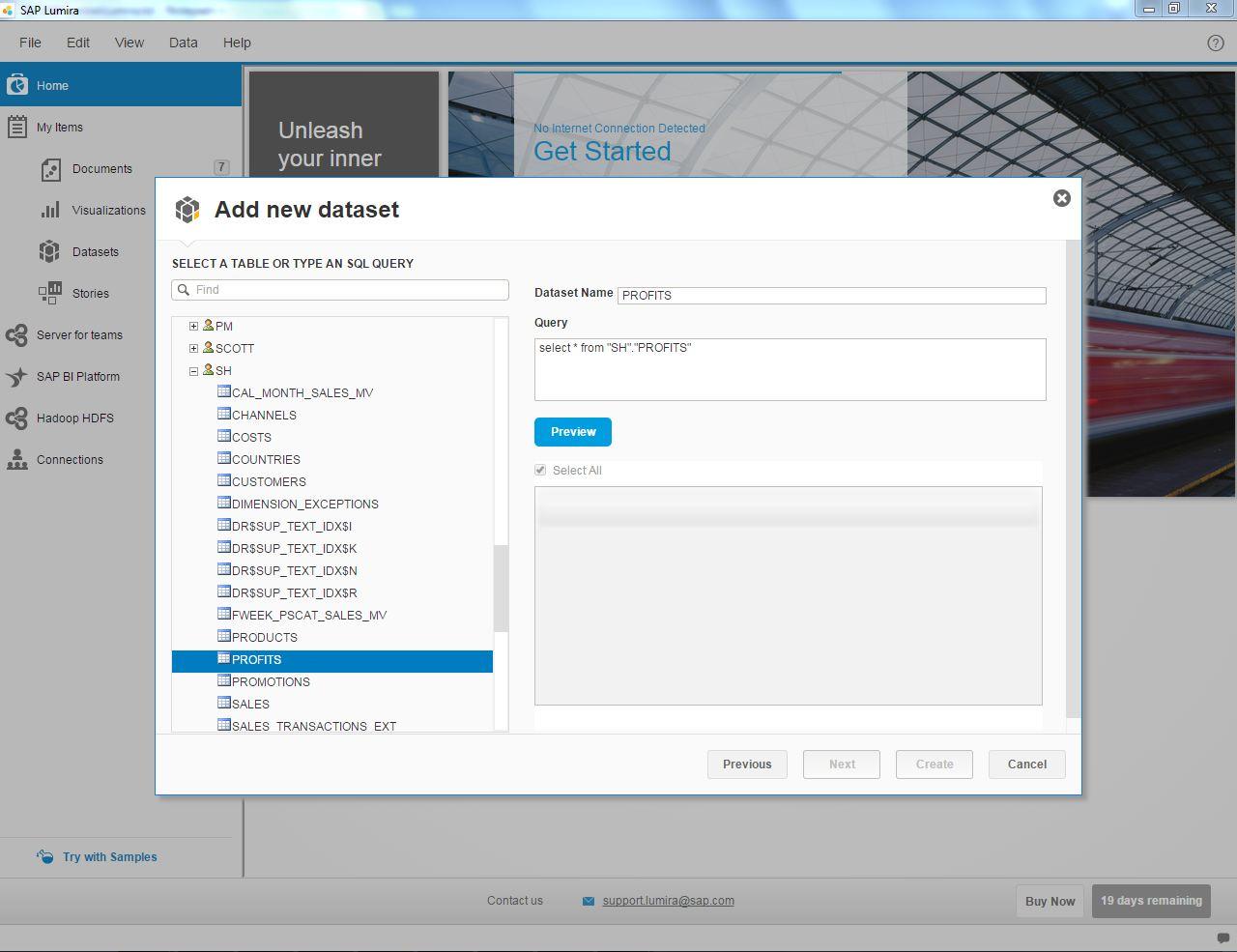The image size is (1237, 952).
Task: Click the Contact us text
Action: click(515, 901)
